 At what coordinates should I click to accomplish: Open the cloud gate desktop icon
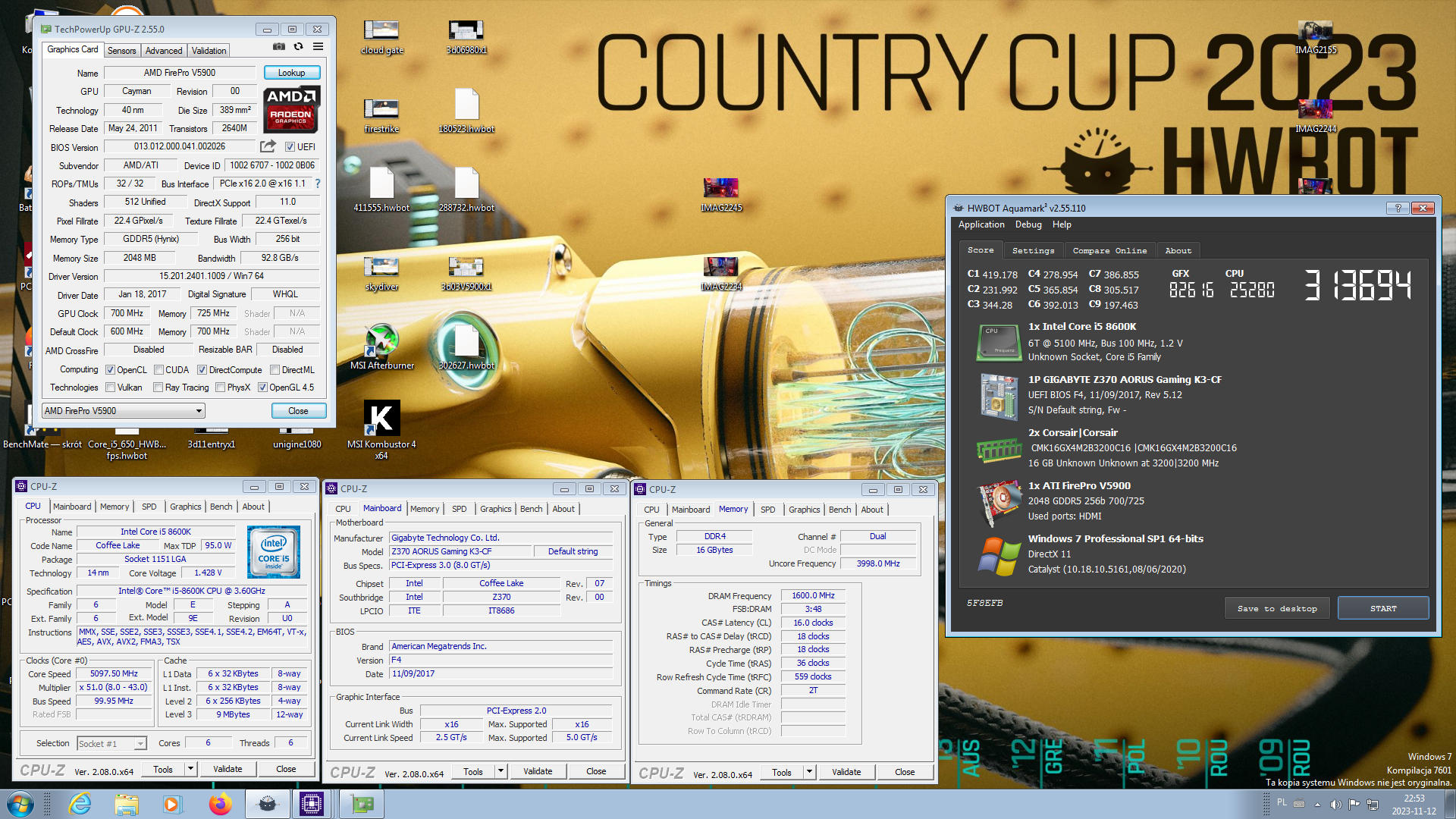(381, 38)
